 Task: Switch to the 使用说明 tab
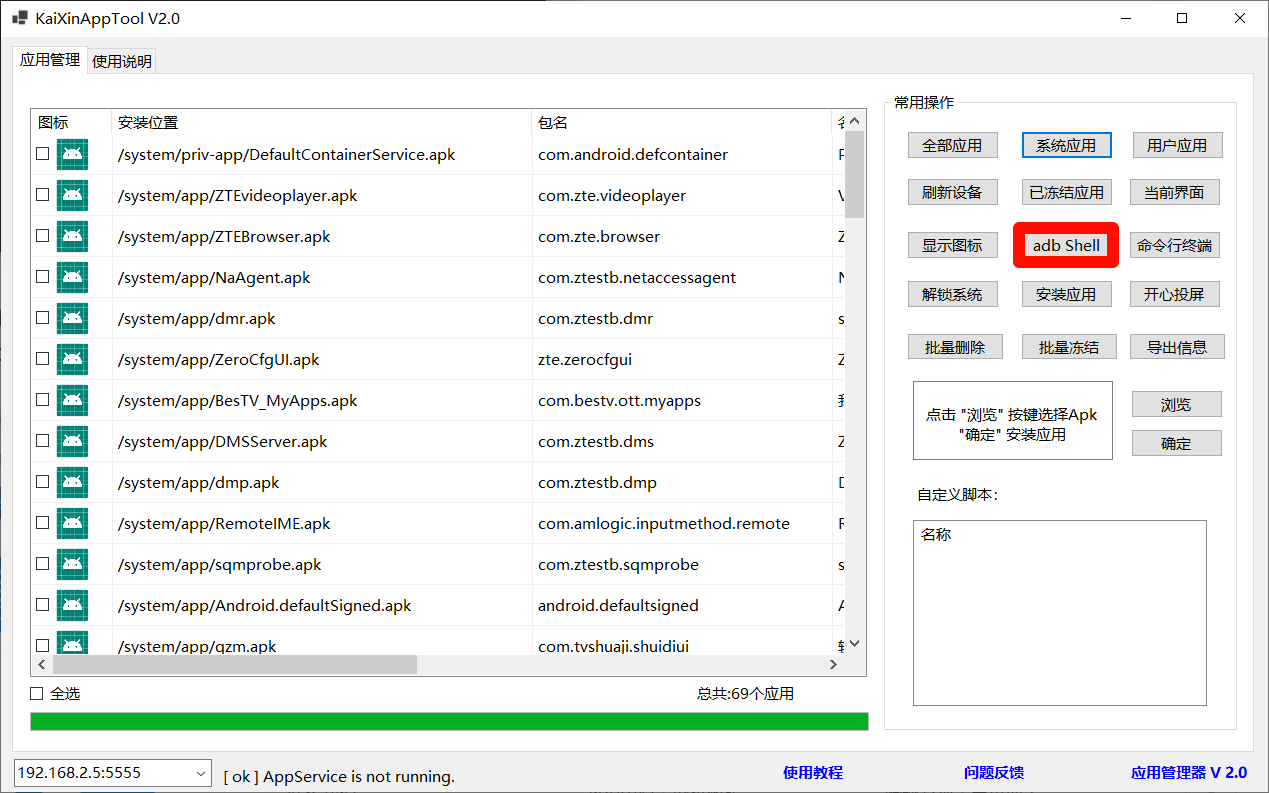point(121,60)
